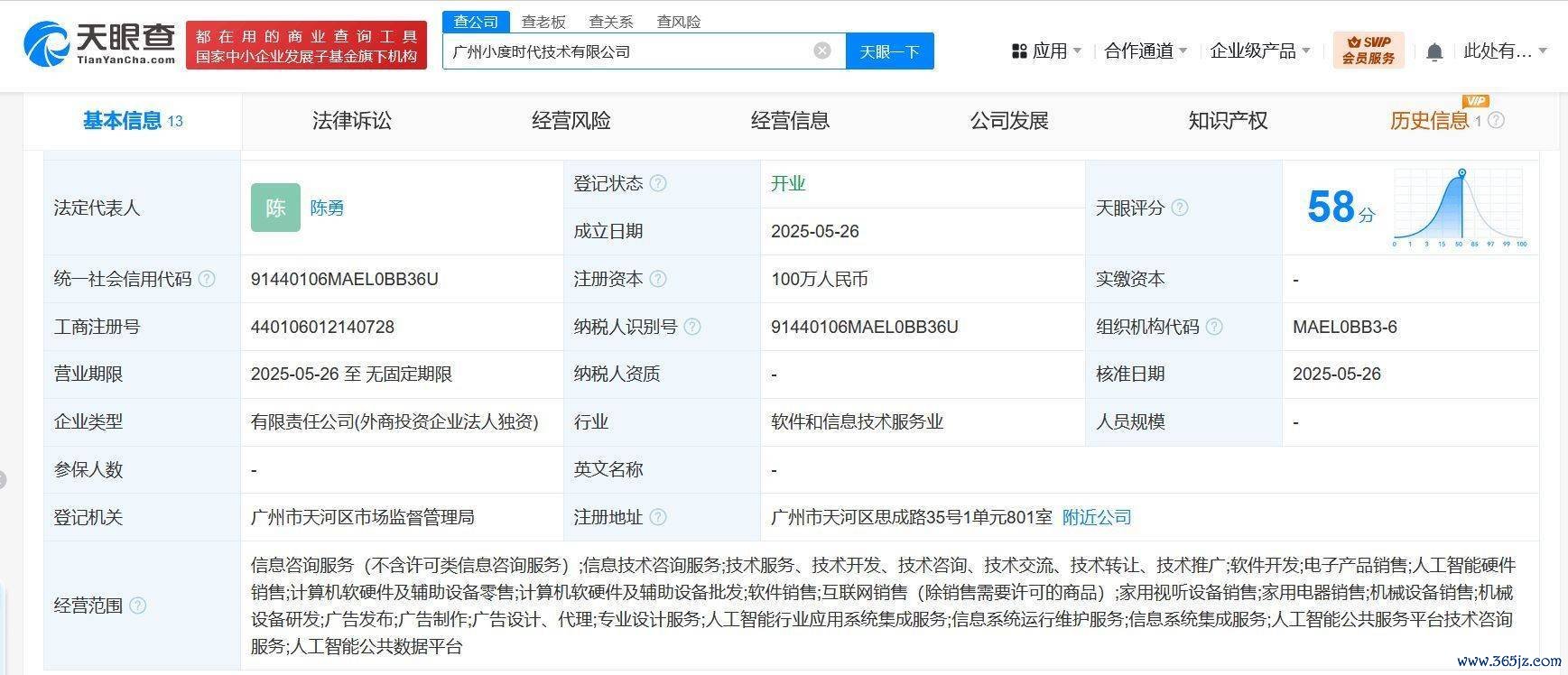Click registration number 440106012140728

[x=322, y=327]
